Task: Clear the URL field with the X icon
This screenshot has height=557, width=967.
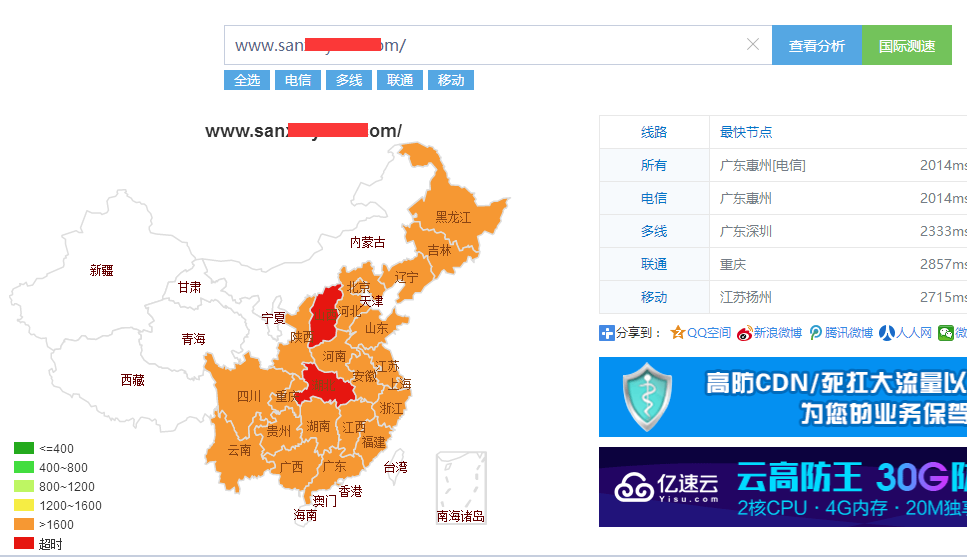Action: (x=753, y=45)
